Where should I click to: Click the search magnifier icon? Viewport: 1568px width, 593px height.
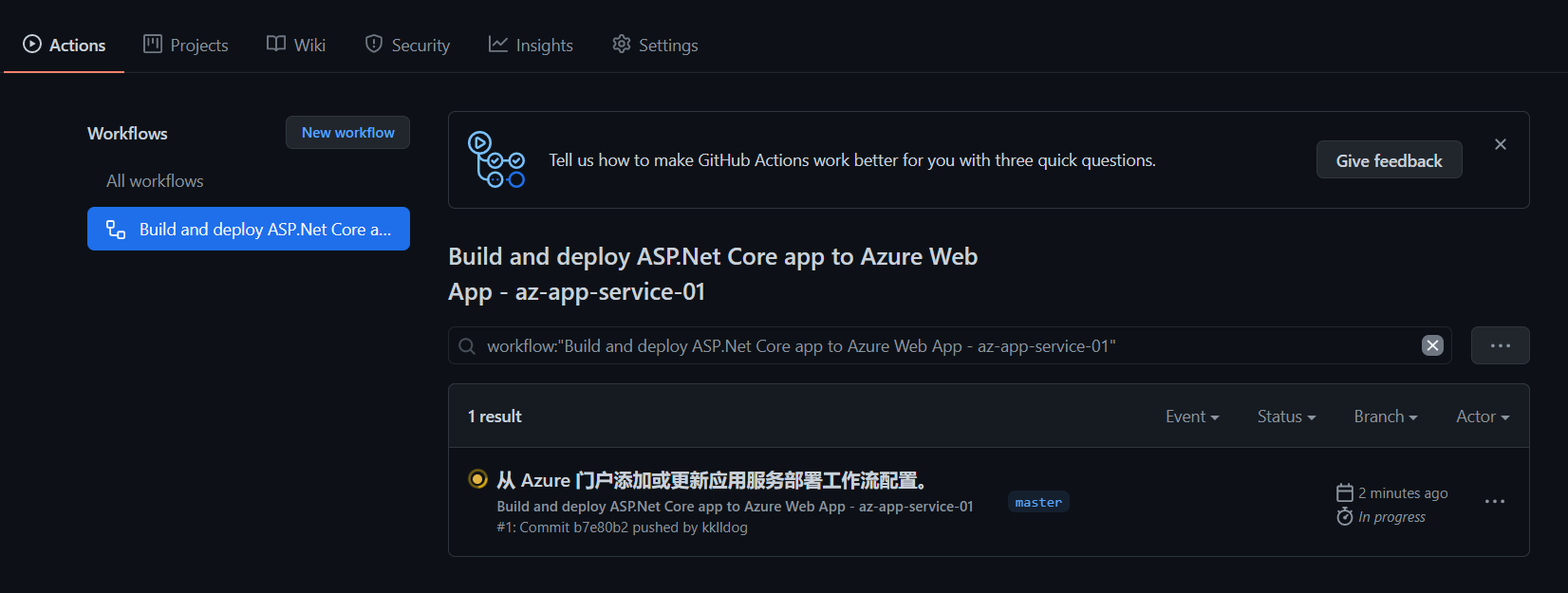tap(467, 346)
